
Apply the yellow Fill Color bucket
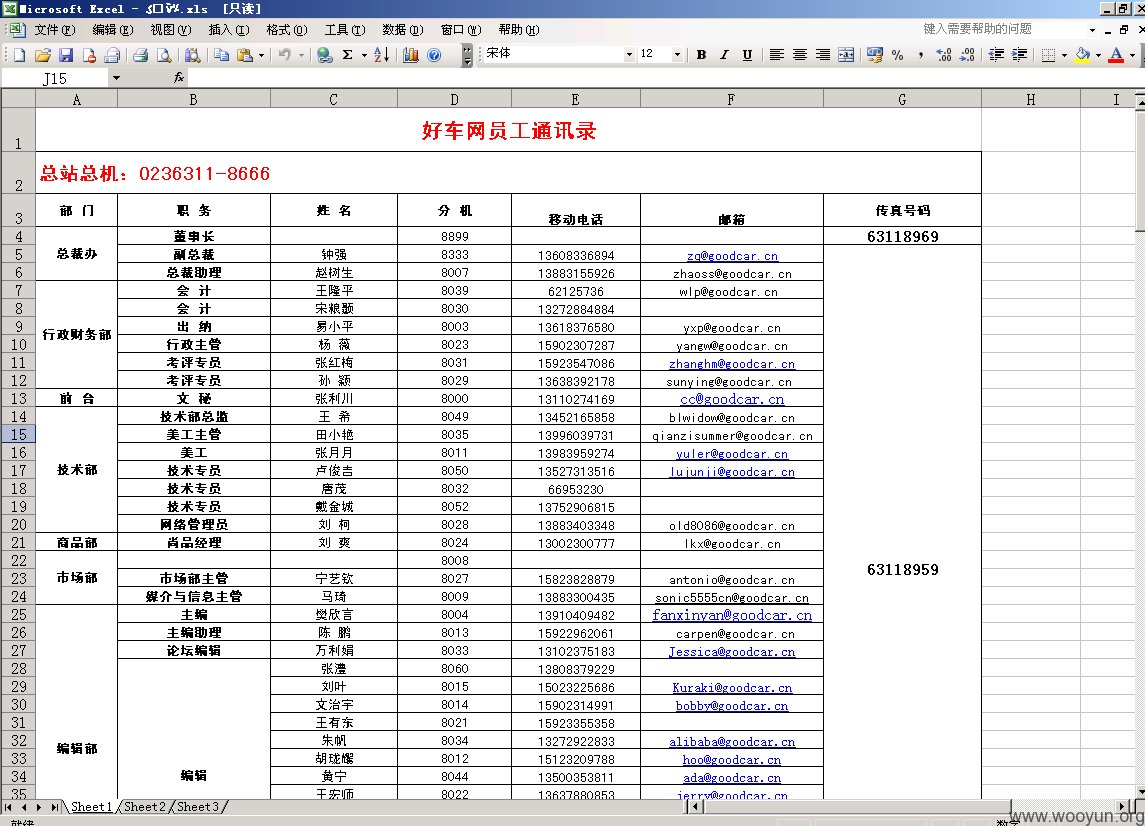tap(1083, 55)
